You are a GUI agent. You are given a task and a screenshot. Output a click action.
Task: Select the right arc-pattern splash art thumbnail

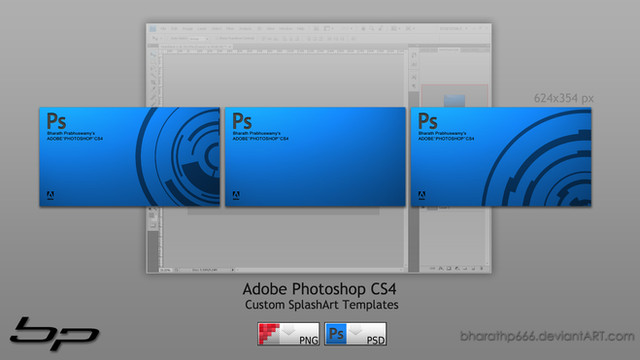(x=501, y=157)
